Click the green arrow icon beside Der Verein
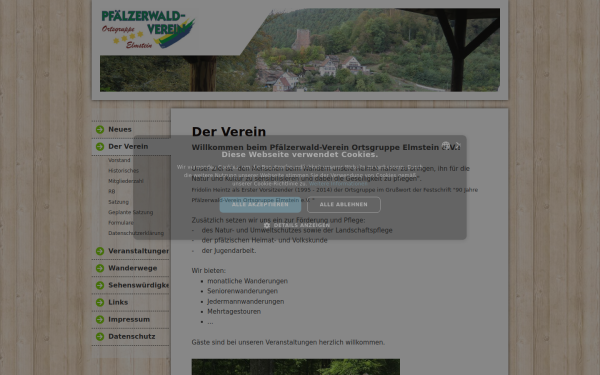 coord(100,147)
